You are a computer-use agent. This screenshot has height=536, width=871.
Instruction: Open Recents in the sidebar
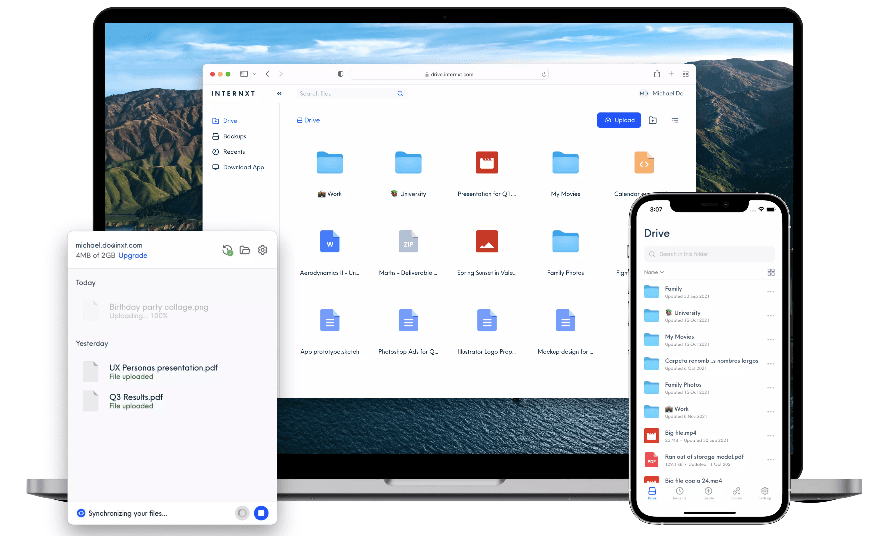pyautogui.click(x=233, y=152)
